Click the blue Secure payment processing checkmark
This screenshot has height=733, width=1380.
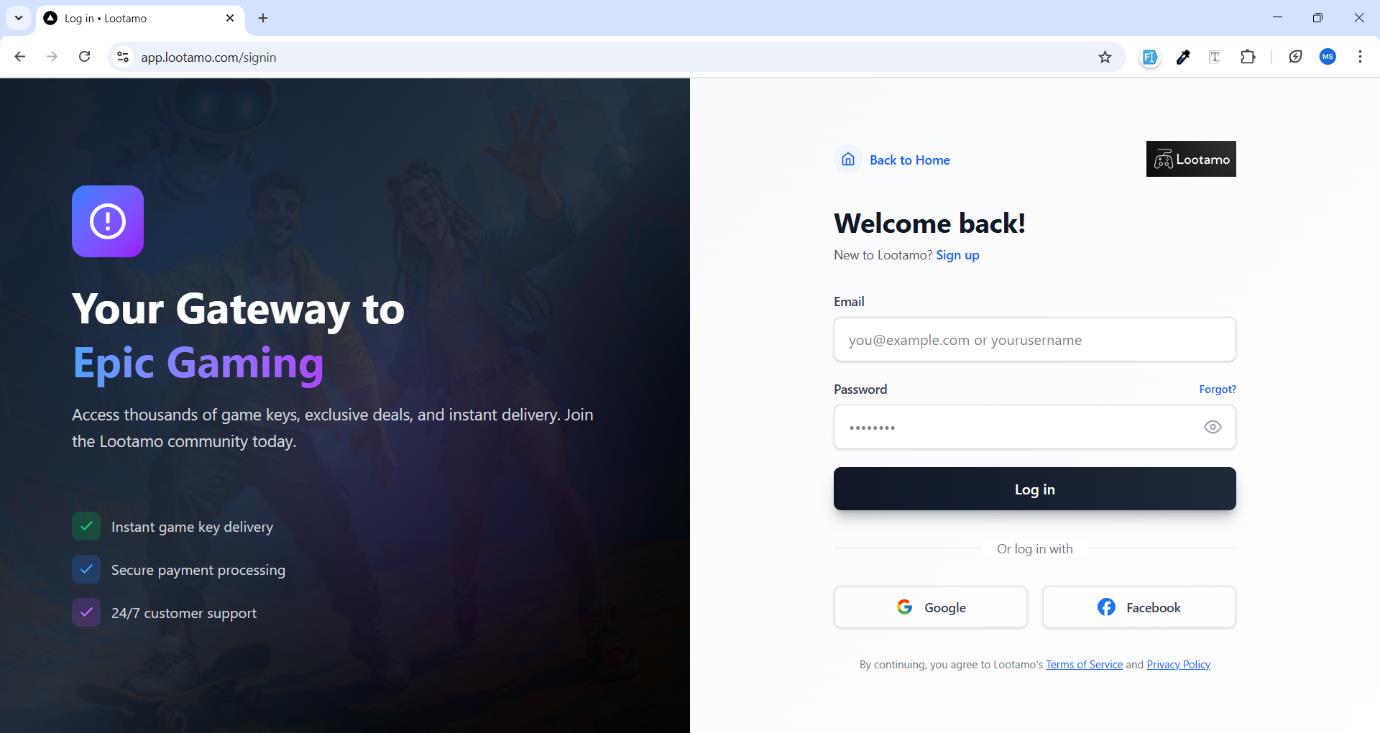pyautogui.click(x=86, y=569)
